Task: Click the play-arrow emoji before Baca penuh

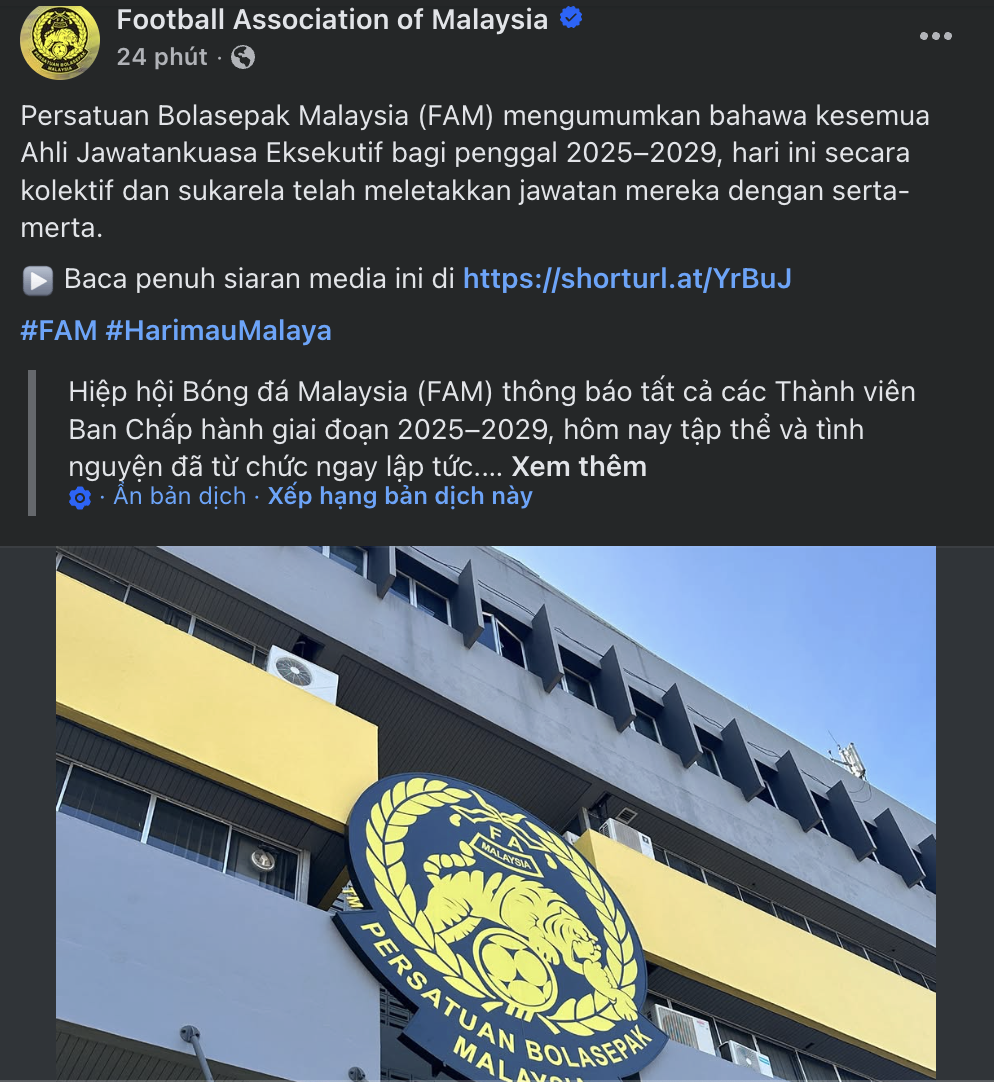Action: coord(38,281)
